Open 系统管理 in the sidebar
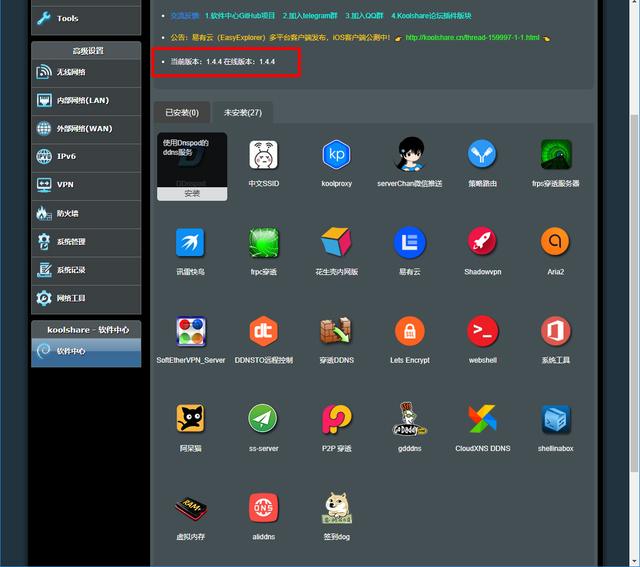Viewport: 640px width, 567px height. 86,242
